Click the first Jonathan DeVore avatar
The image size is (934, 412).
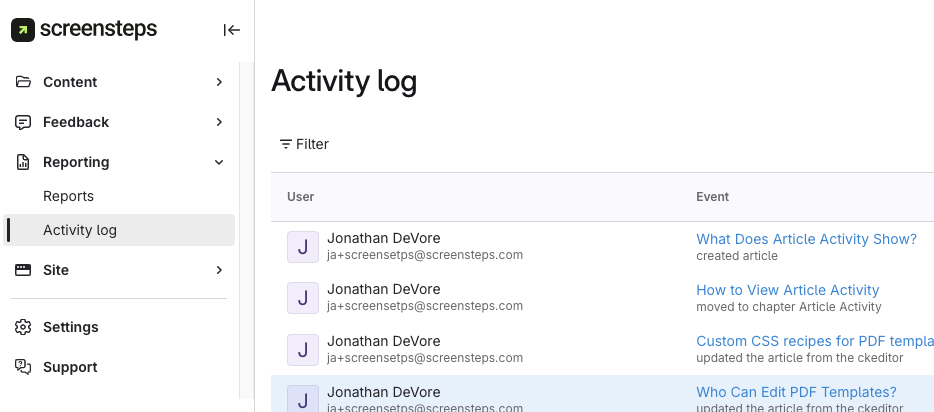303,246
